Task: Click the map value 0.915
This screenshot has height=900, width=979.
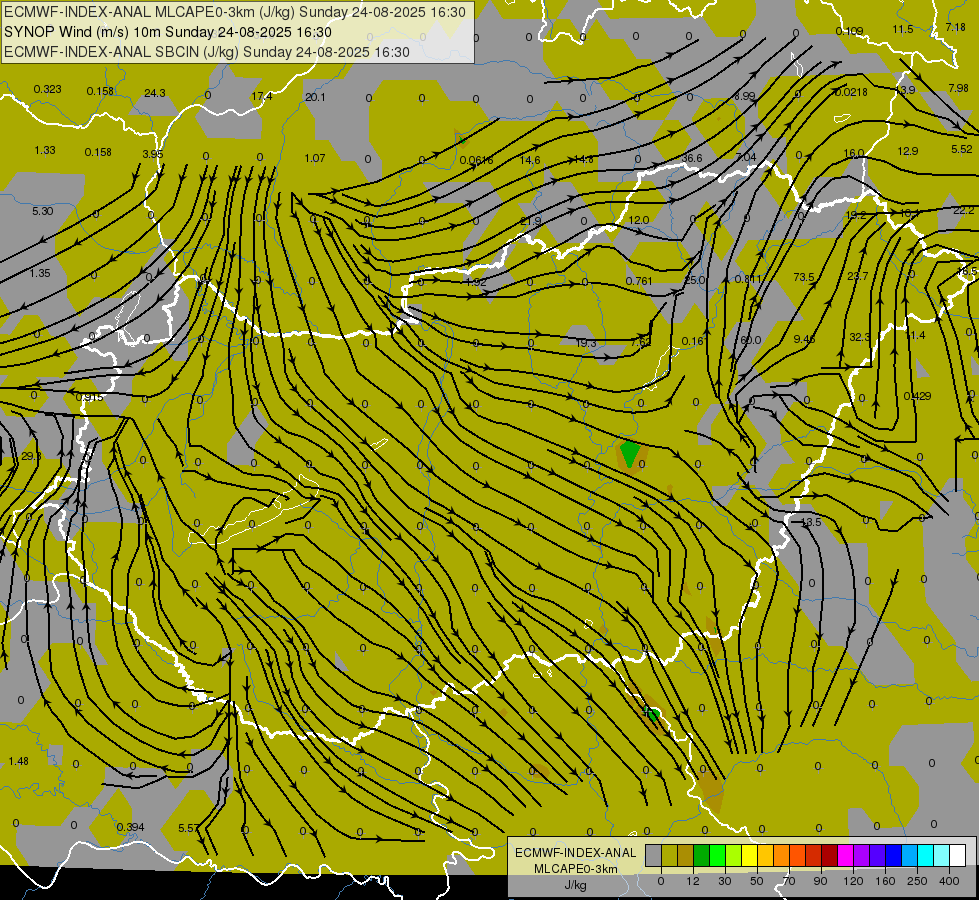Action: [x=89, y=397]
